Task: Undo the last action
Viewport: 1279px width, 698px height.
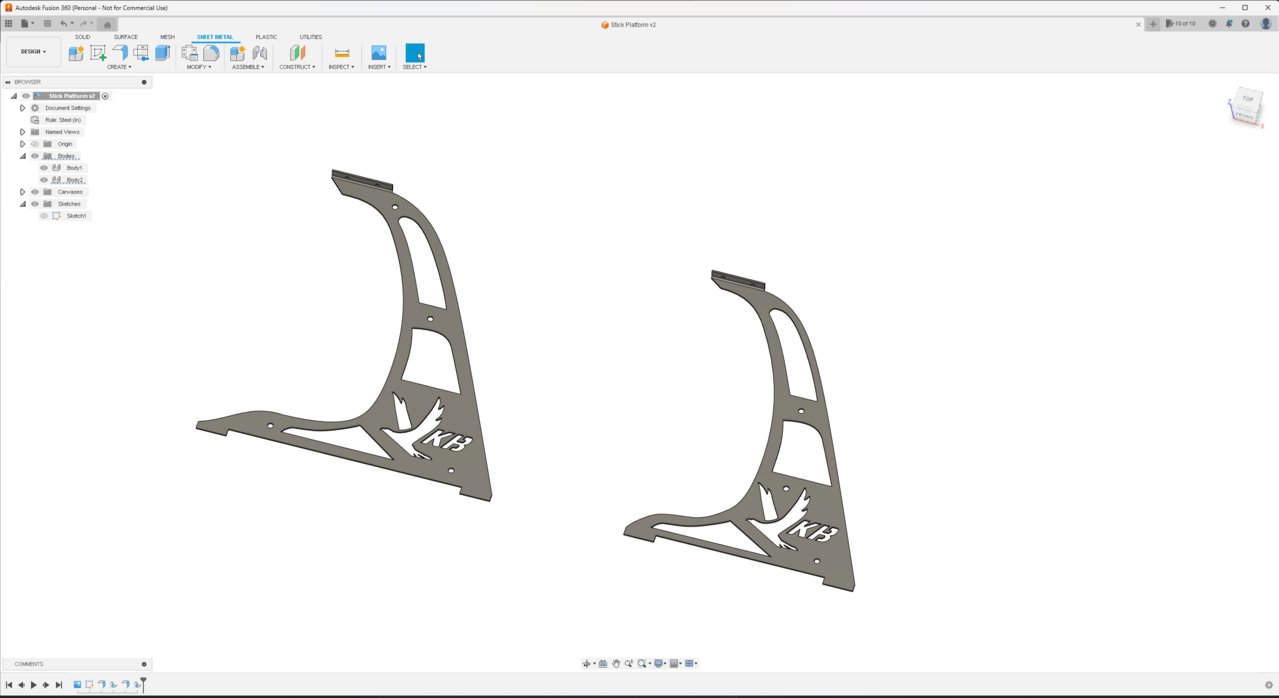Action: (x=64, y=23)
